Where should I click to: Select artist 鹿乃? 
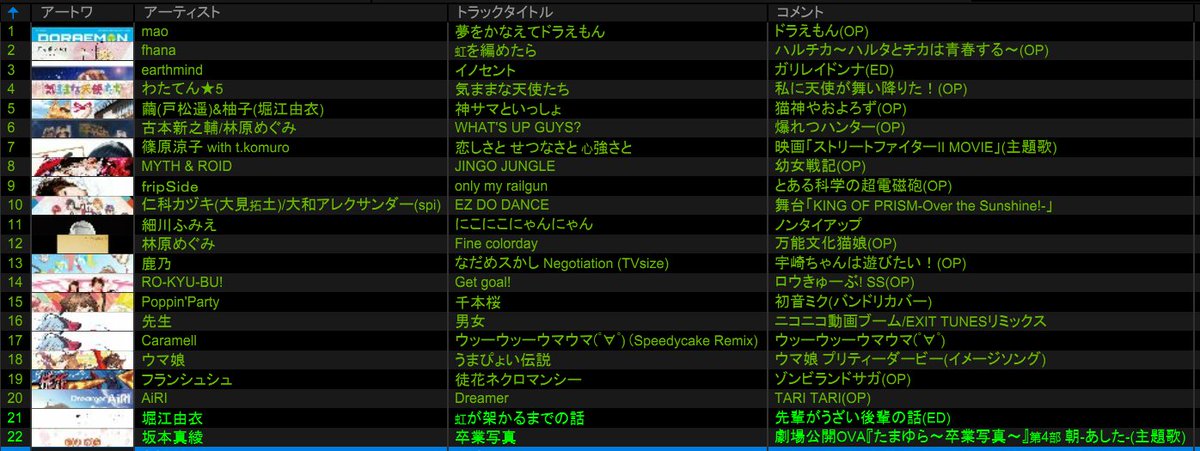156,263
